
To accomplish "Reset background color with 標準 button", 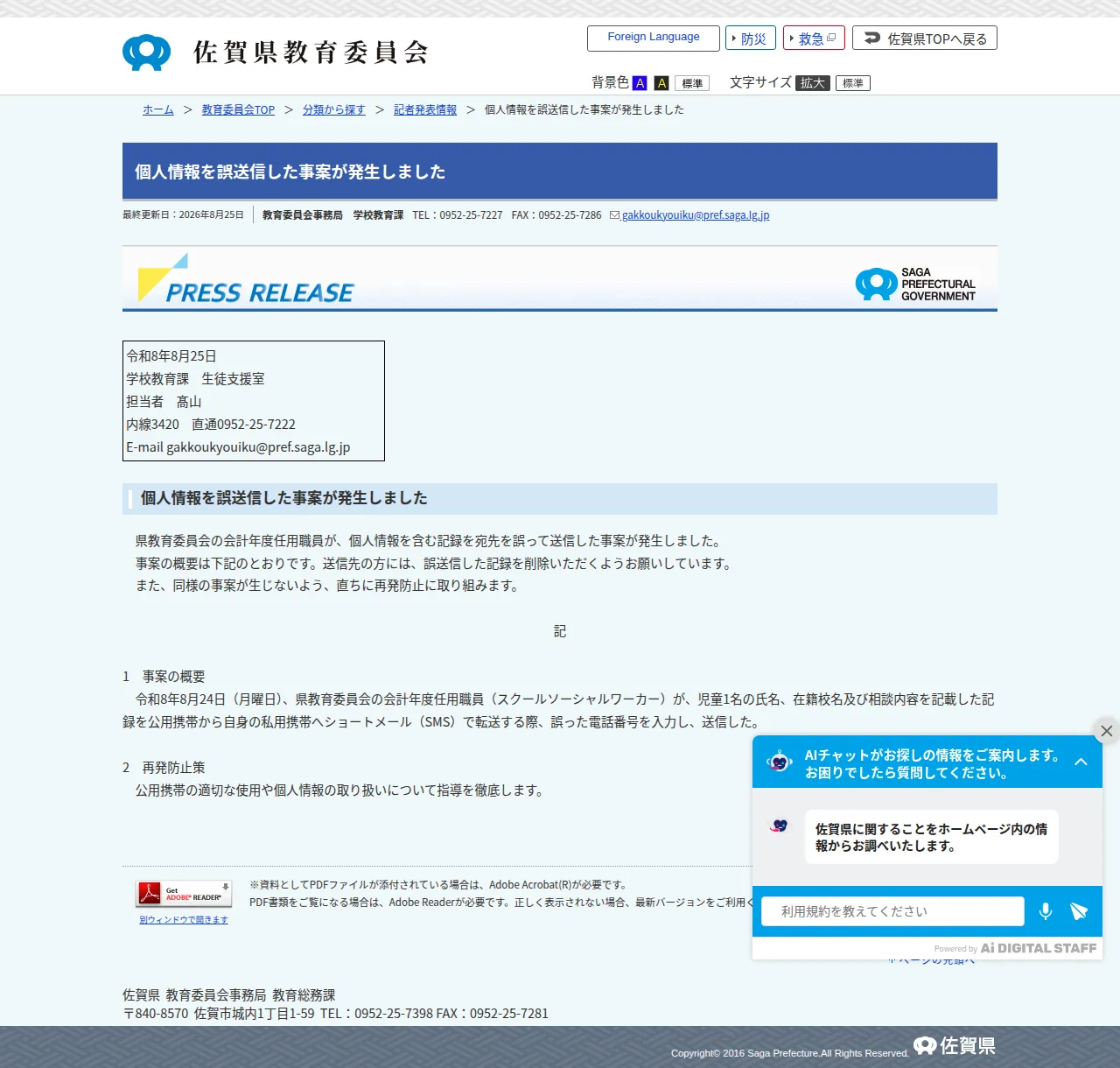I will coord(692,83).
